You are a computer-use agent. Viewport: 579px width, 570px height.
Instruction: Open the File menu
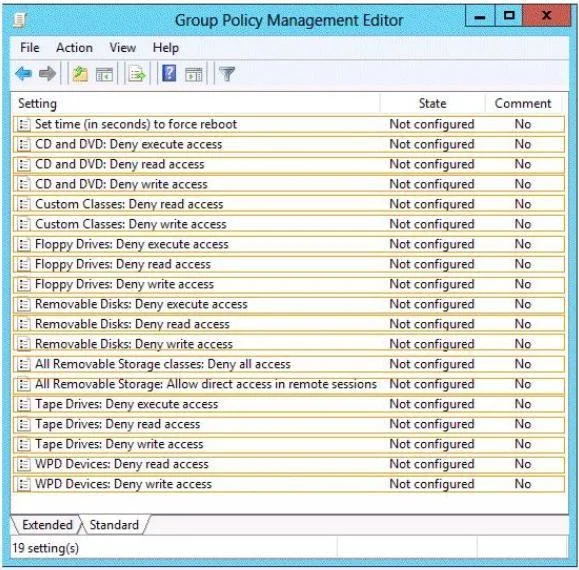point(30,48)
